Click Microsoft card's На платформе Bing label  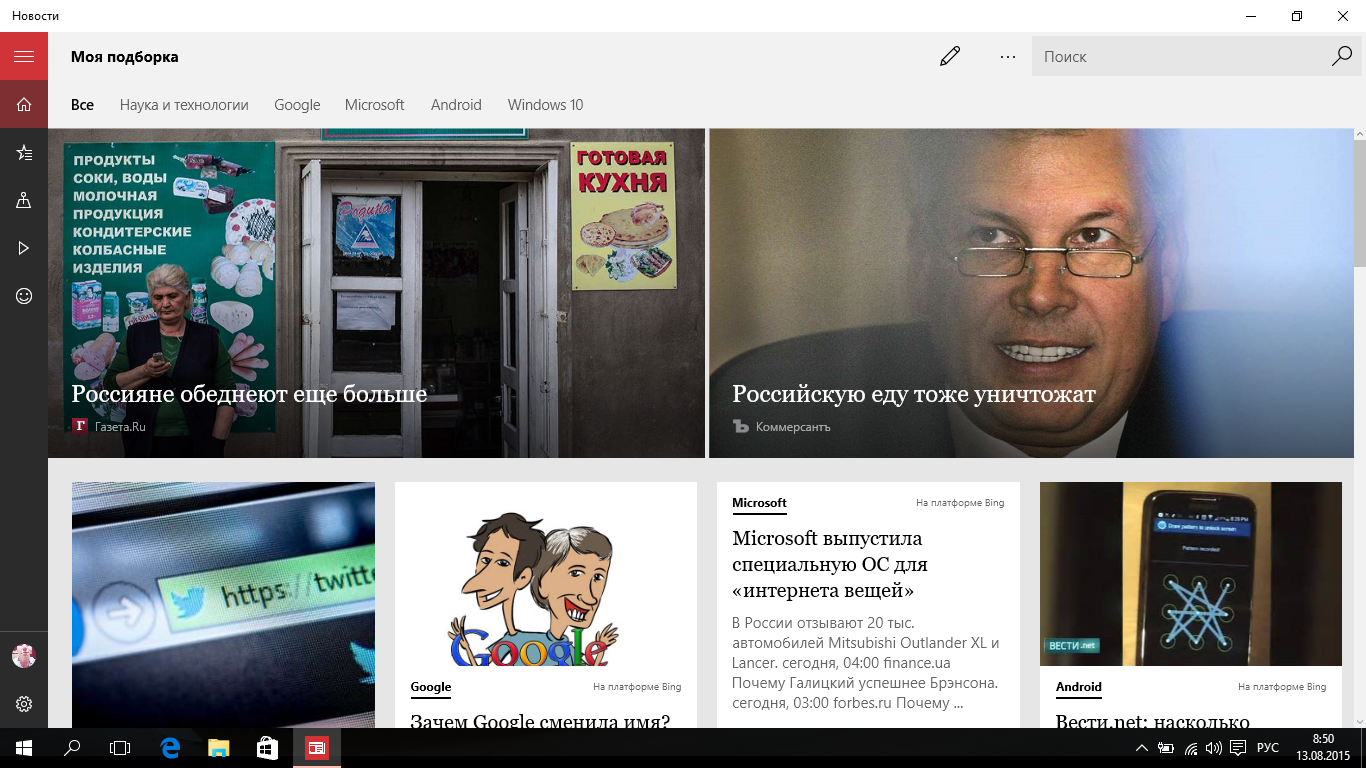pyautogui.click(x=960, y=503)
